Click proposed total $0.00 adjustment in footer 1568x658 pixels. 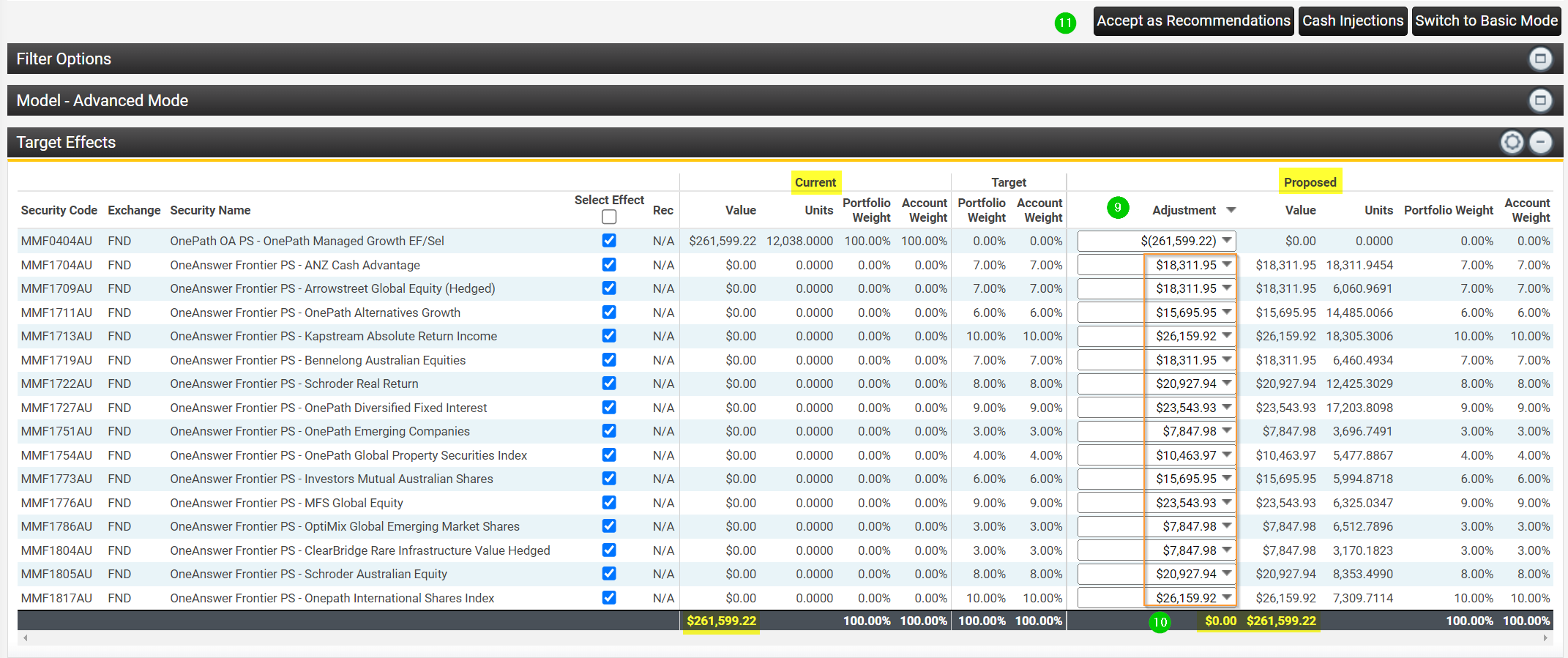click(1220, 621)
